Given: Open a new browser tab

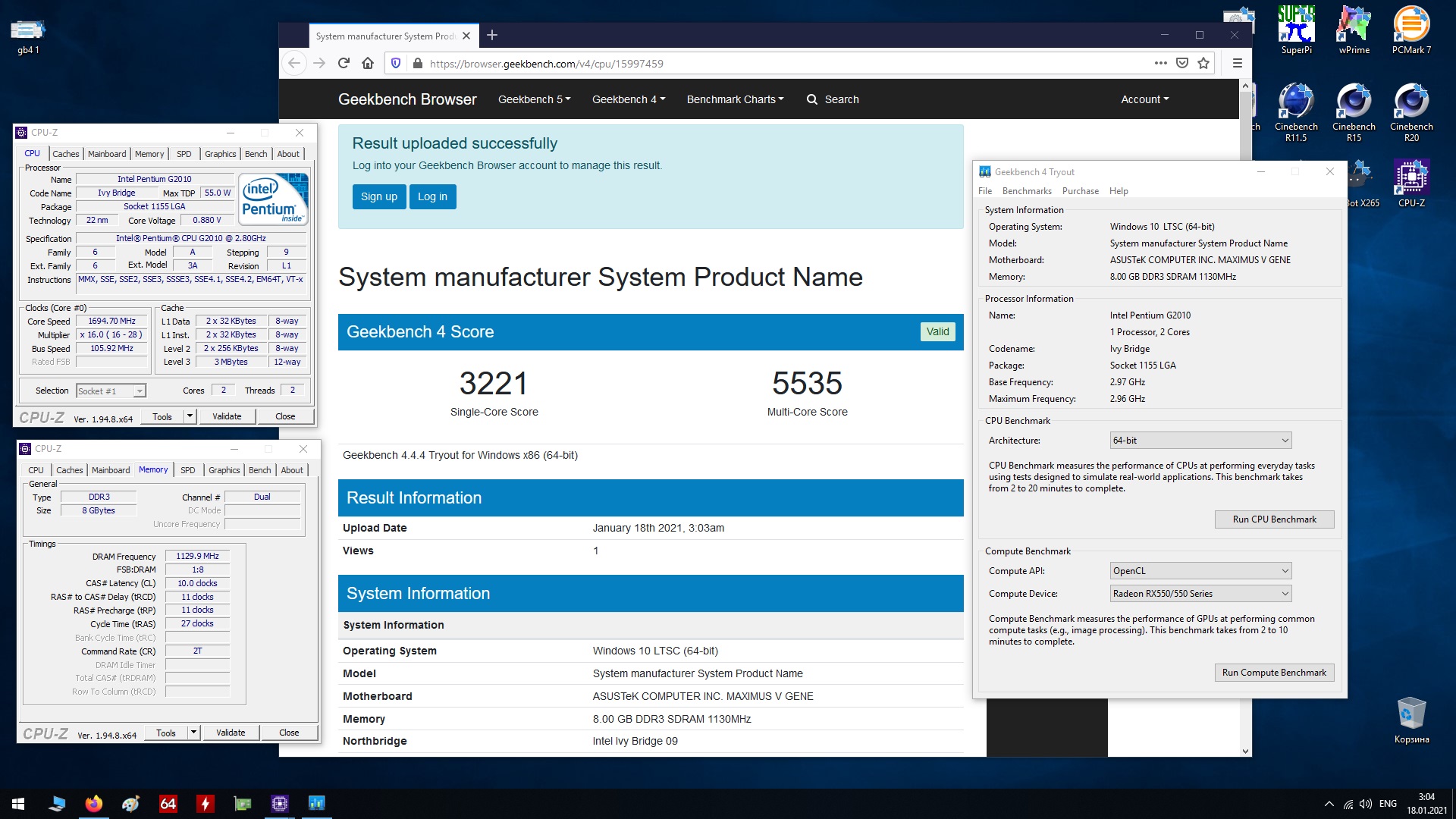Looking at the screenshot, I should [492, 35].
